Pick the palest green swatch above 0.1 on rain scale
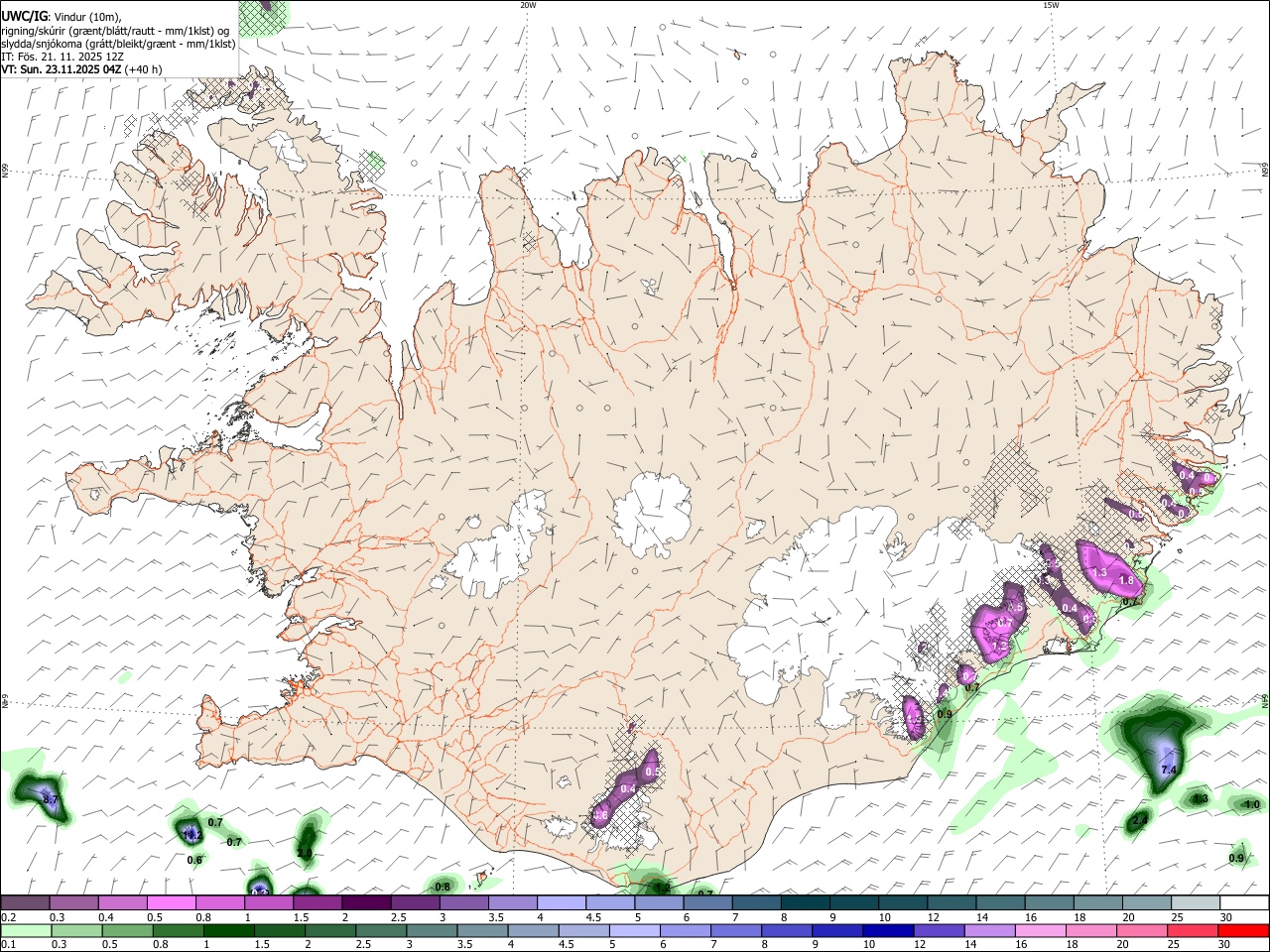Screen dimensions: 1270x952 click(x=25, y=930)
